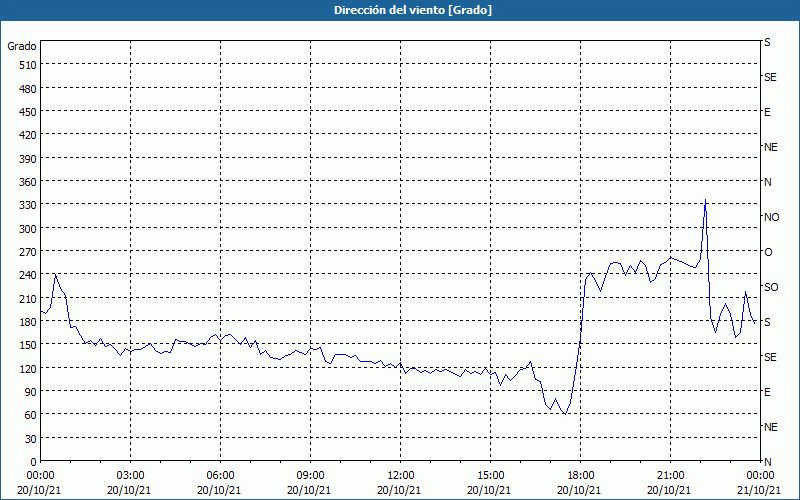The width and height of the screenshot is (800, 500).
Task: Select the 480 value on the y-axis
Action: click(28, 89)
